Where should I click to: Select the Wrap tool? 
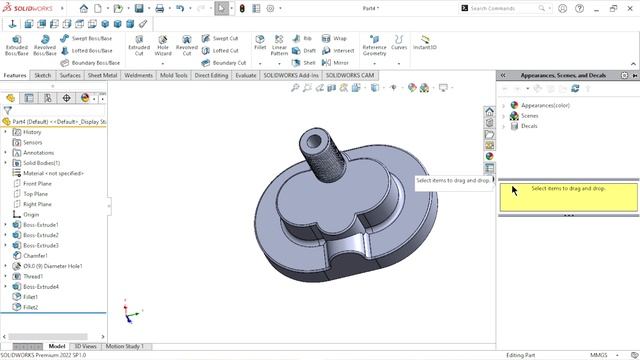pyautogui.click(x=334, y=38)
